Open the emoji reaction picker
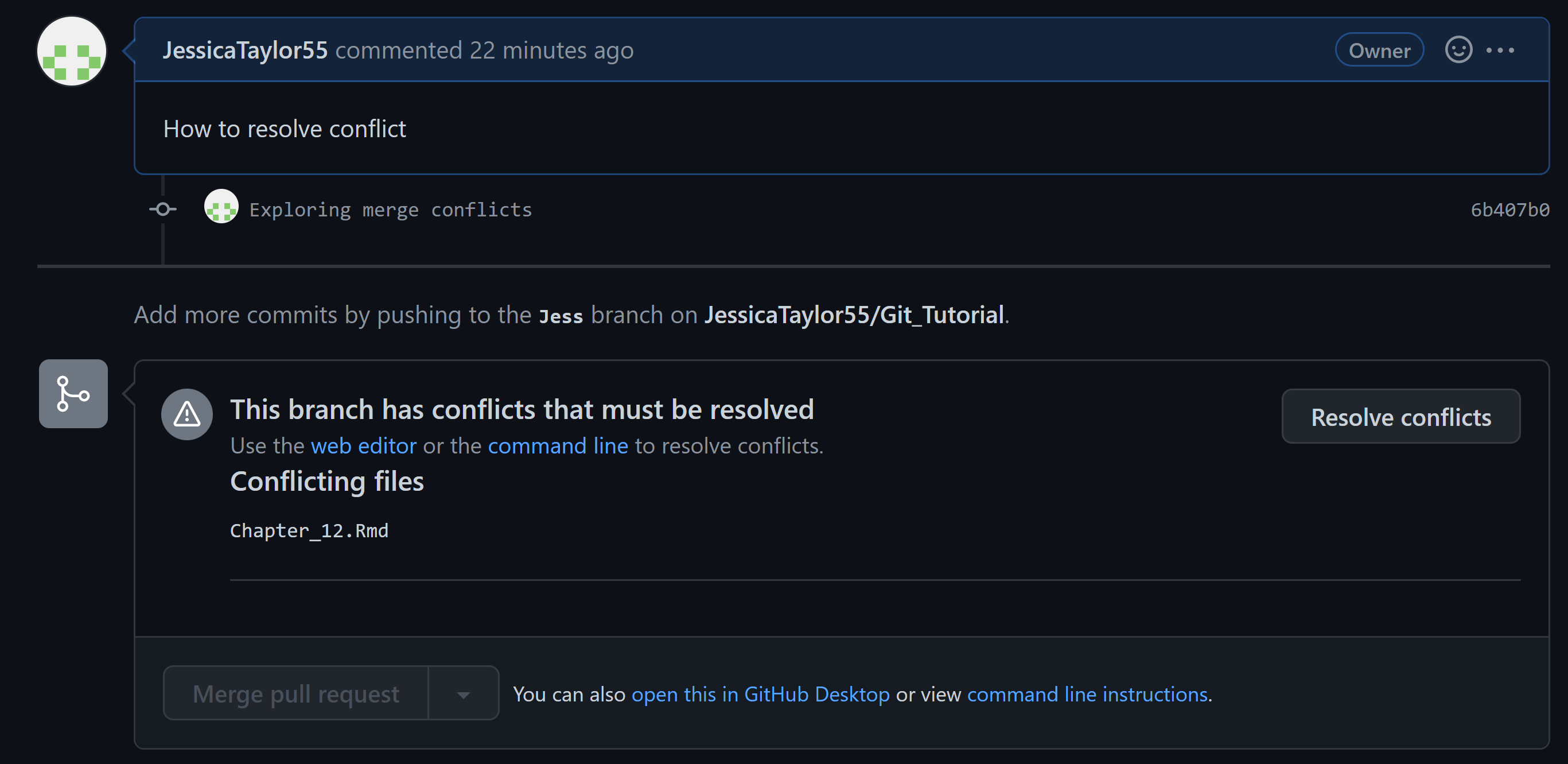1568x764 pixels. pos(1458,50)
